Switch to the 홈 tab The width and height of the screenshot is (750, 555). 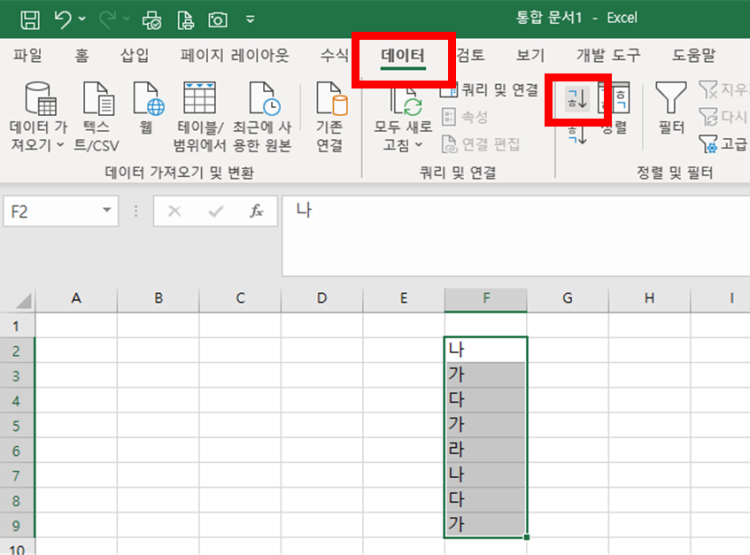(x=82, y=56)
